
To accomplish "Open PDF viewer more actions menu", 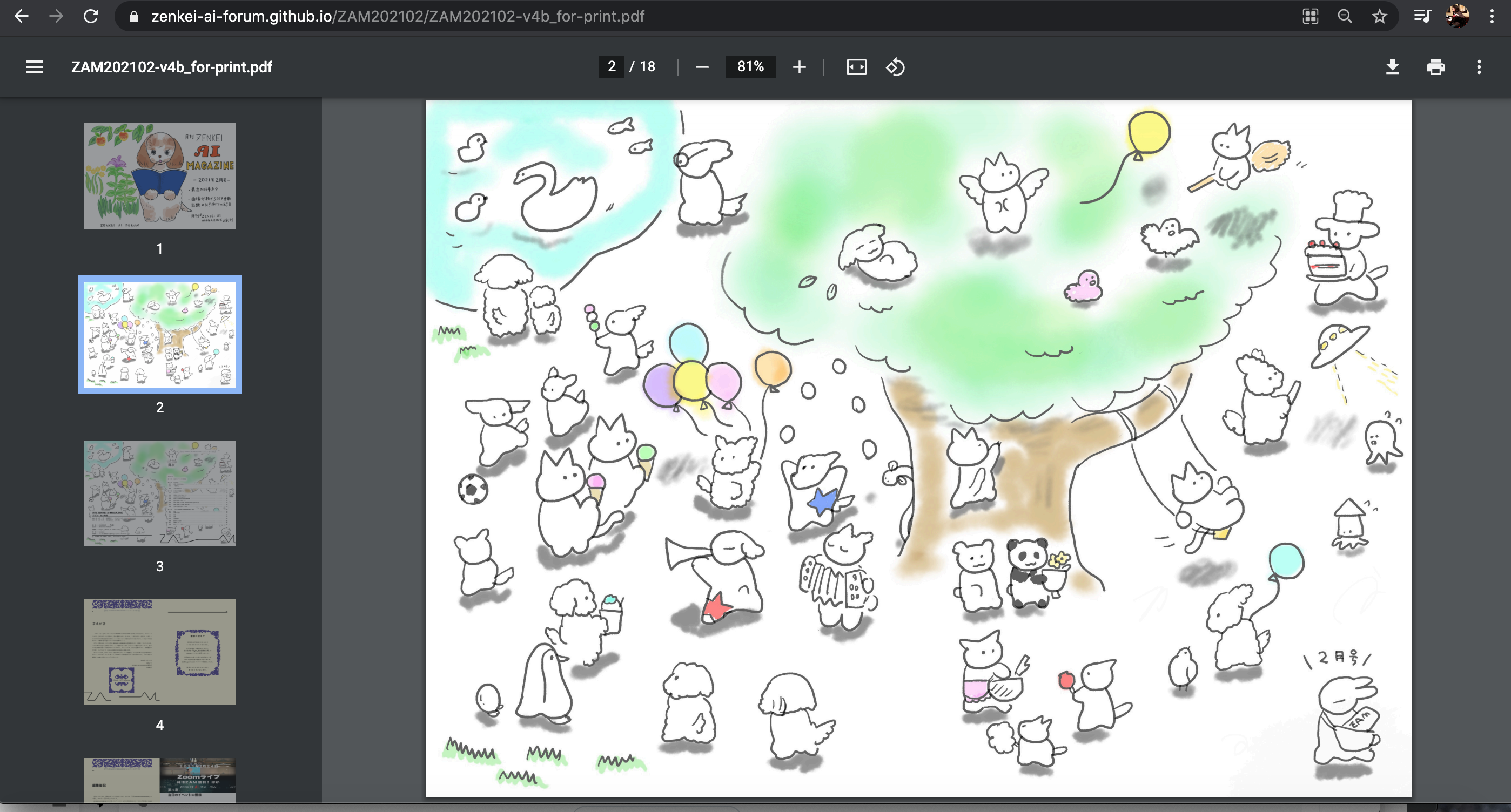I will pos(1479,67).
